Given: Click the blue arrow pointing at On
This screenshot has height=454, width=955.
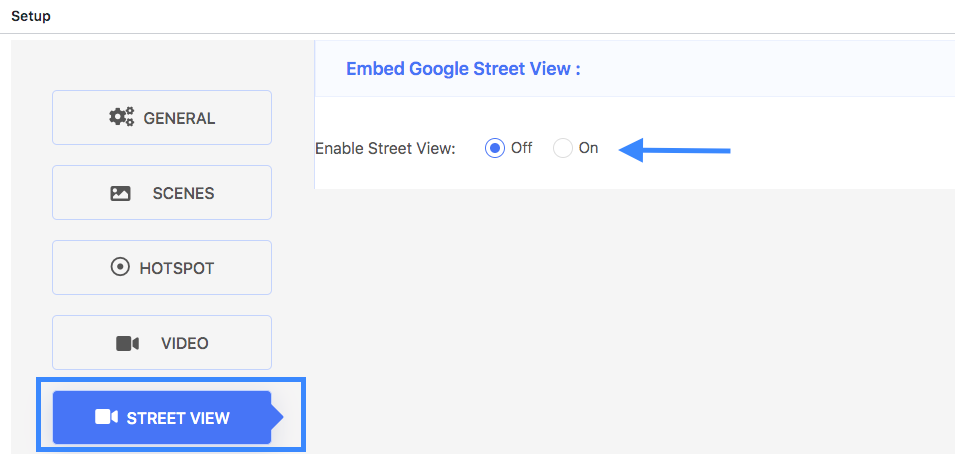Looking at the screenshot, I should 675,150.
